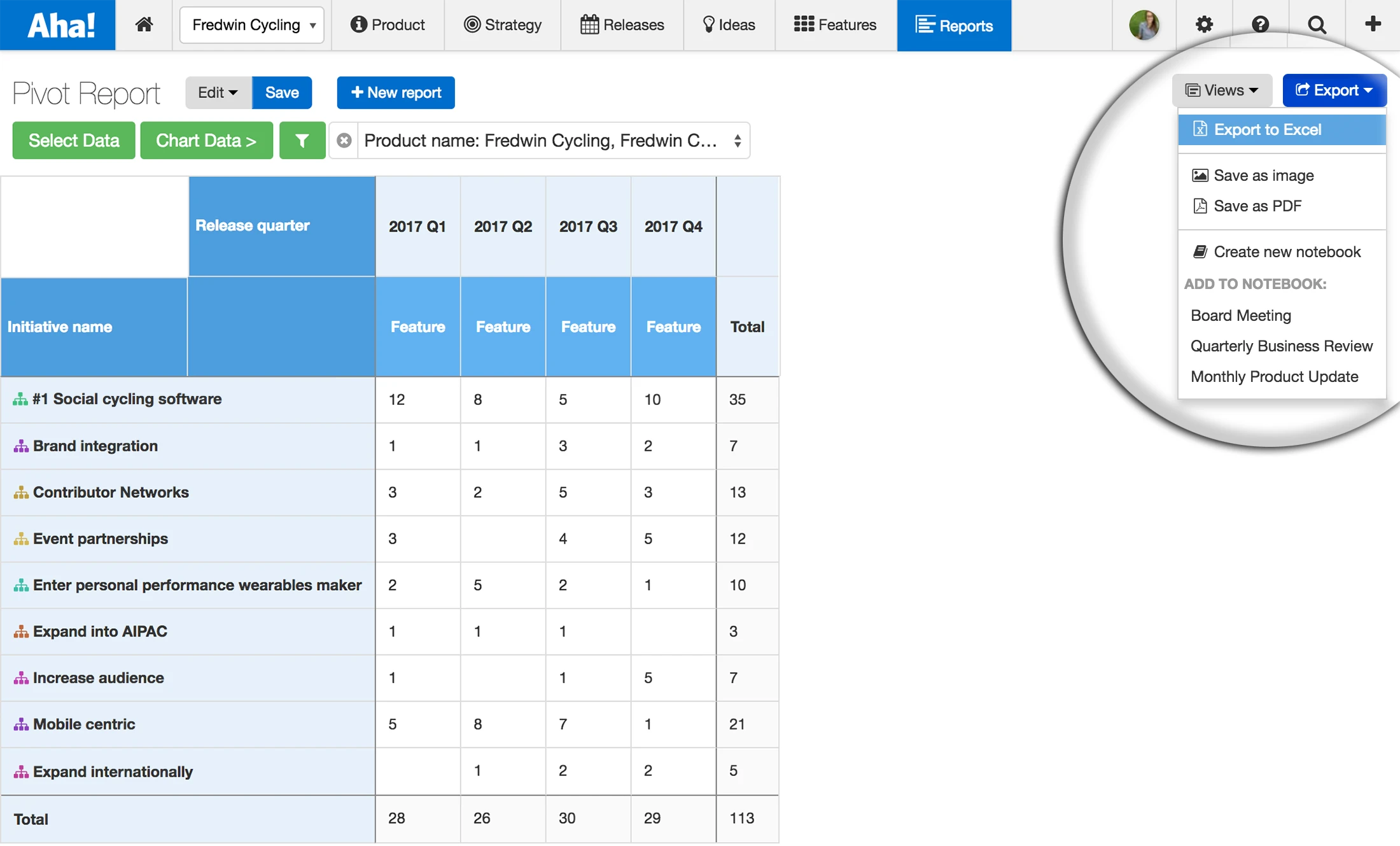The image size is (1400, 846).
Task: Expand the Edit dropdown
Action: 218,93
